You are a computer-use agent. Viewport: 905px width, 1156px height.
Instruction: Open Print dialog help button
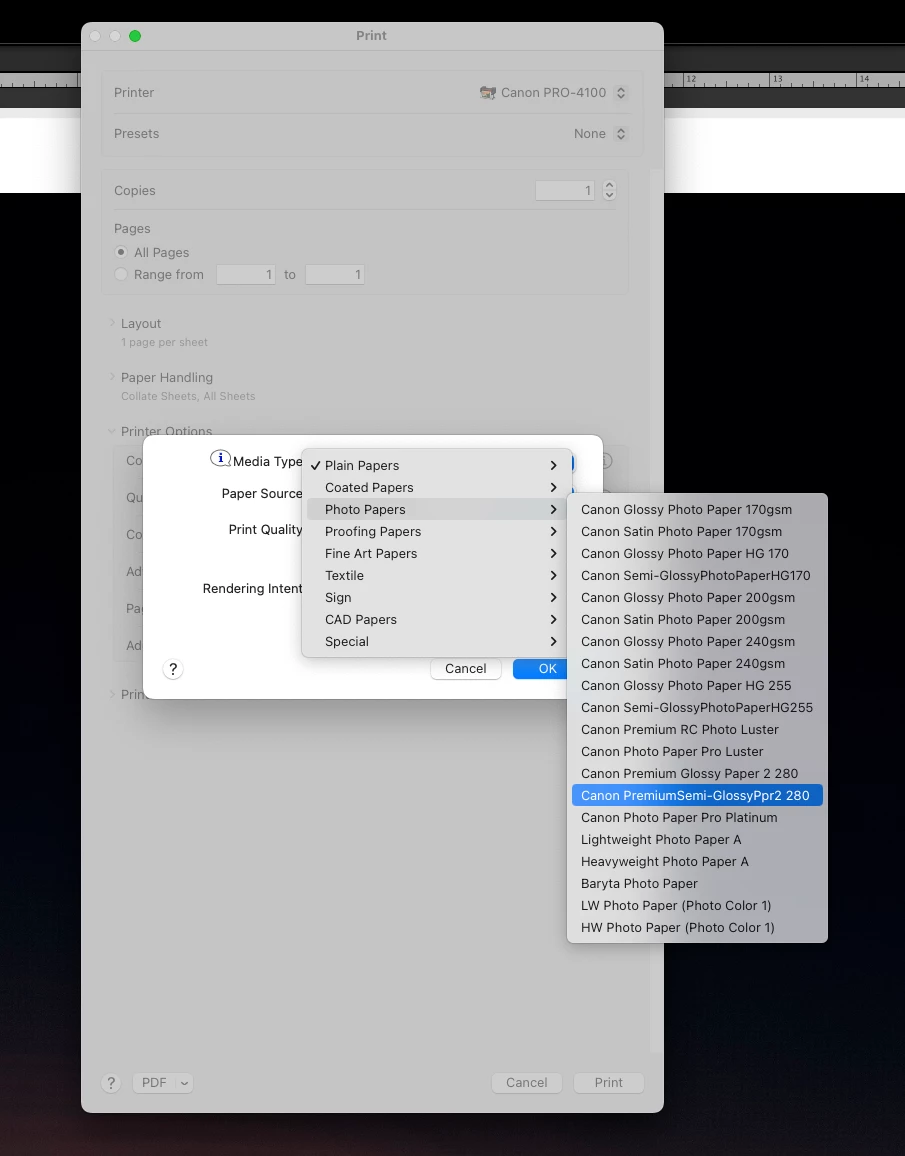(x=111, y=1082)
